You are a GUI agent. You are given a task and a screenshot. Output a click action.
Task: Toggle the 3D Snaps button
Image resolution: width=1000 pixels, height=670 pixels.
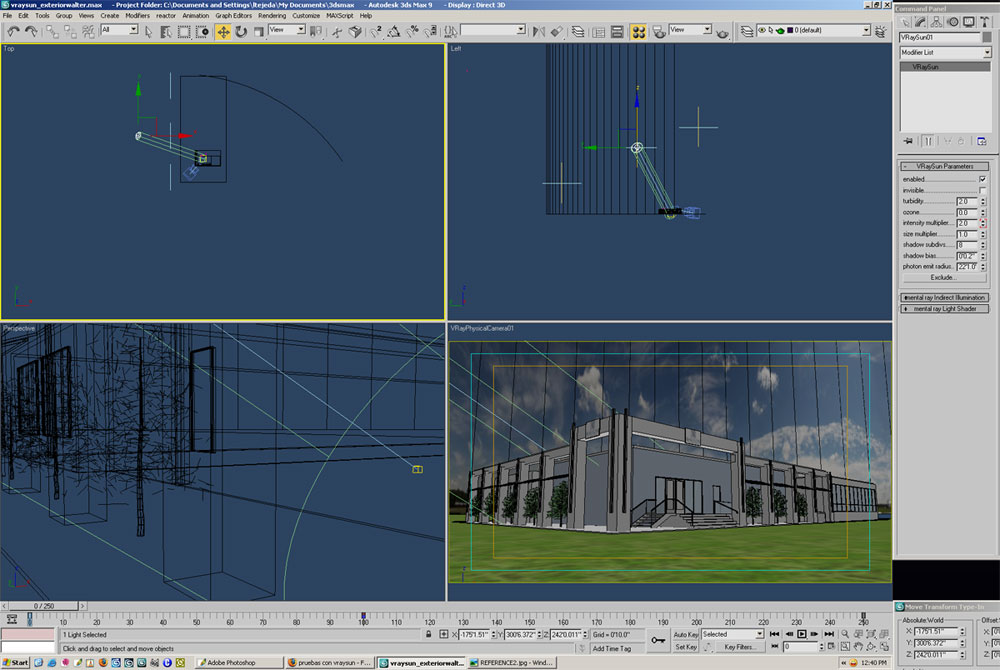[376, 31]
